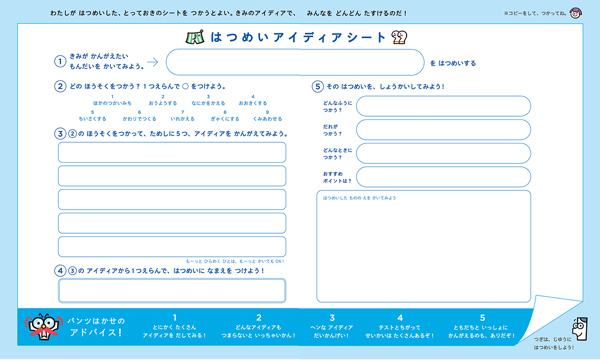Click the arrow pointing to the problem box
600x360 pixels.
[153, 62]
